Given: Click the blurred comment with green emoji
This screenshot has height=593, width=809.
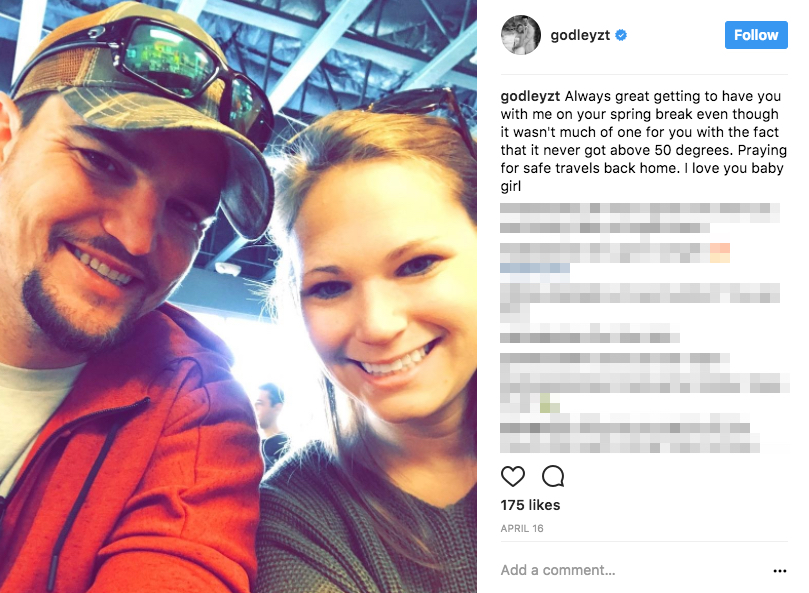Looking at the screenshot, I should (645, 383).
